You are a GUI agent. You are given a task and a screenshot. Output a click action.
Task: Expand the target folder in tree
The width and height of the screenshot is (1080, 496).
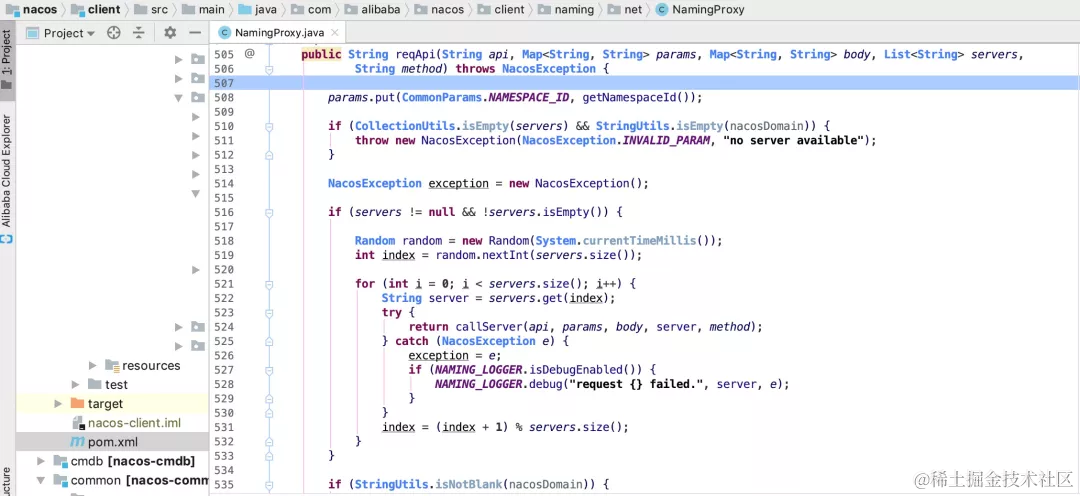point(59,404)
